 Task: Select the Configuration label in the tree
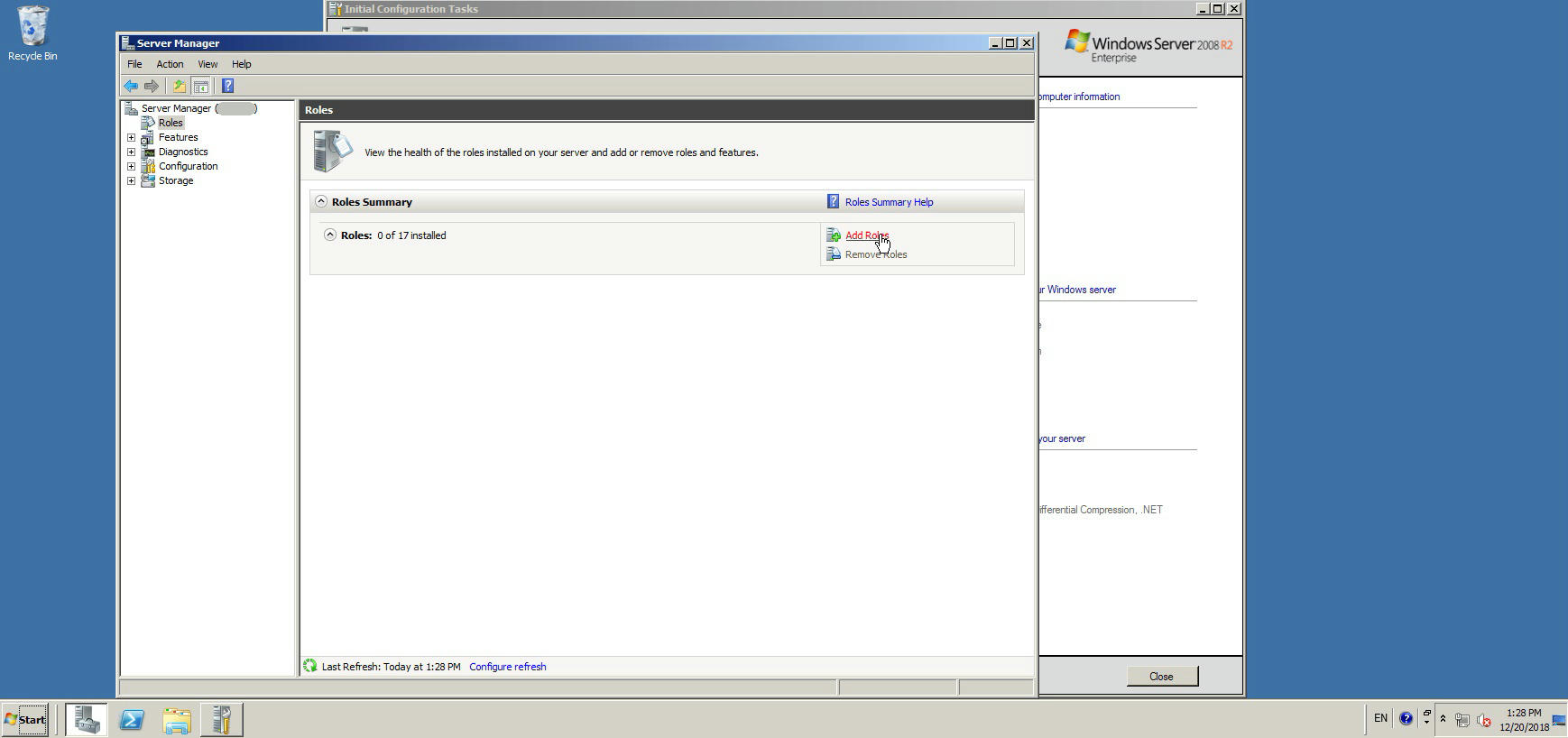point(188,166)
